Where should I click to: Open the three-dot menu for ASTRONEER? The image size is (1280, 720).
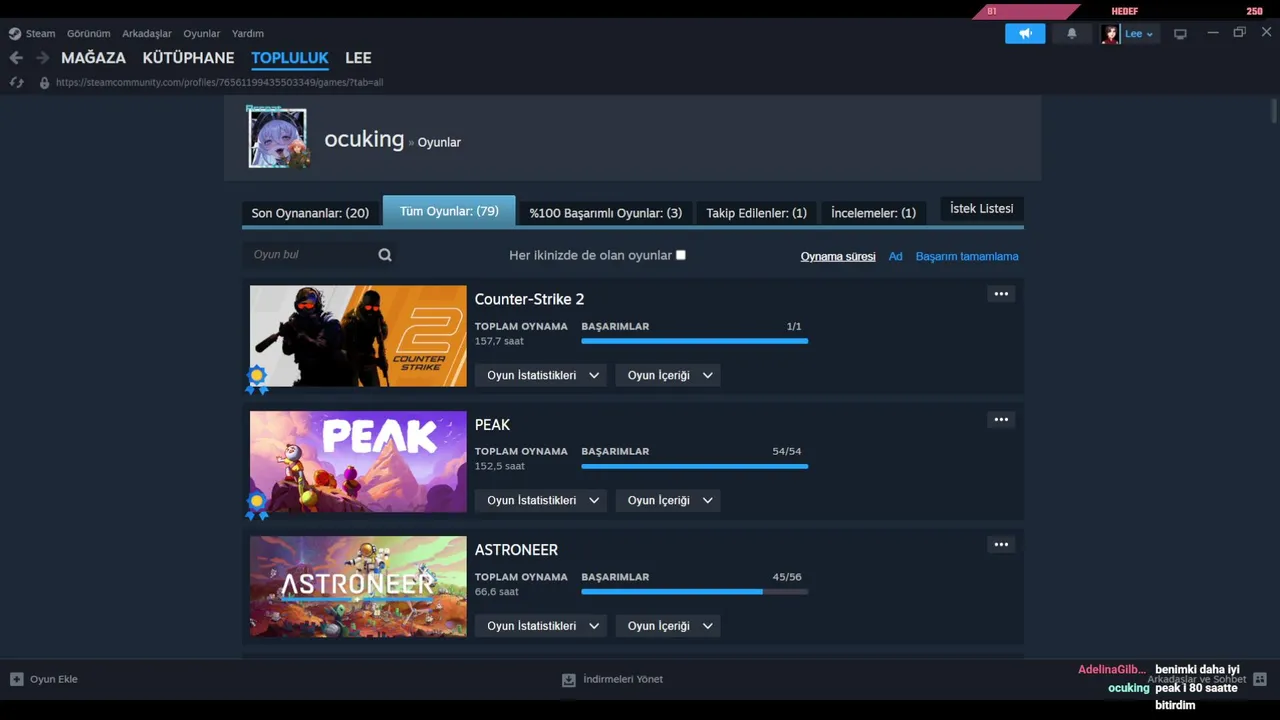tap(1001, 544)
